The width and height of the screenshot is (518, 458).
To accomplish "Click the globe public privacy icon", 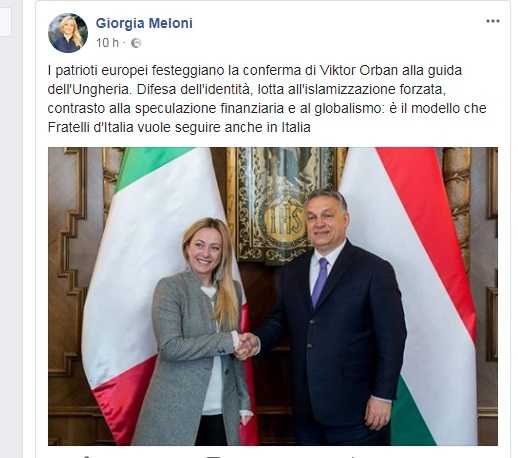I will (136, 43).
